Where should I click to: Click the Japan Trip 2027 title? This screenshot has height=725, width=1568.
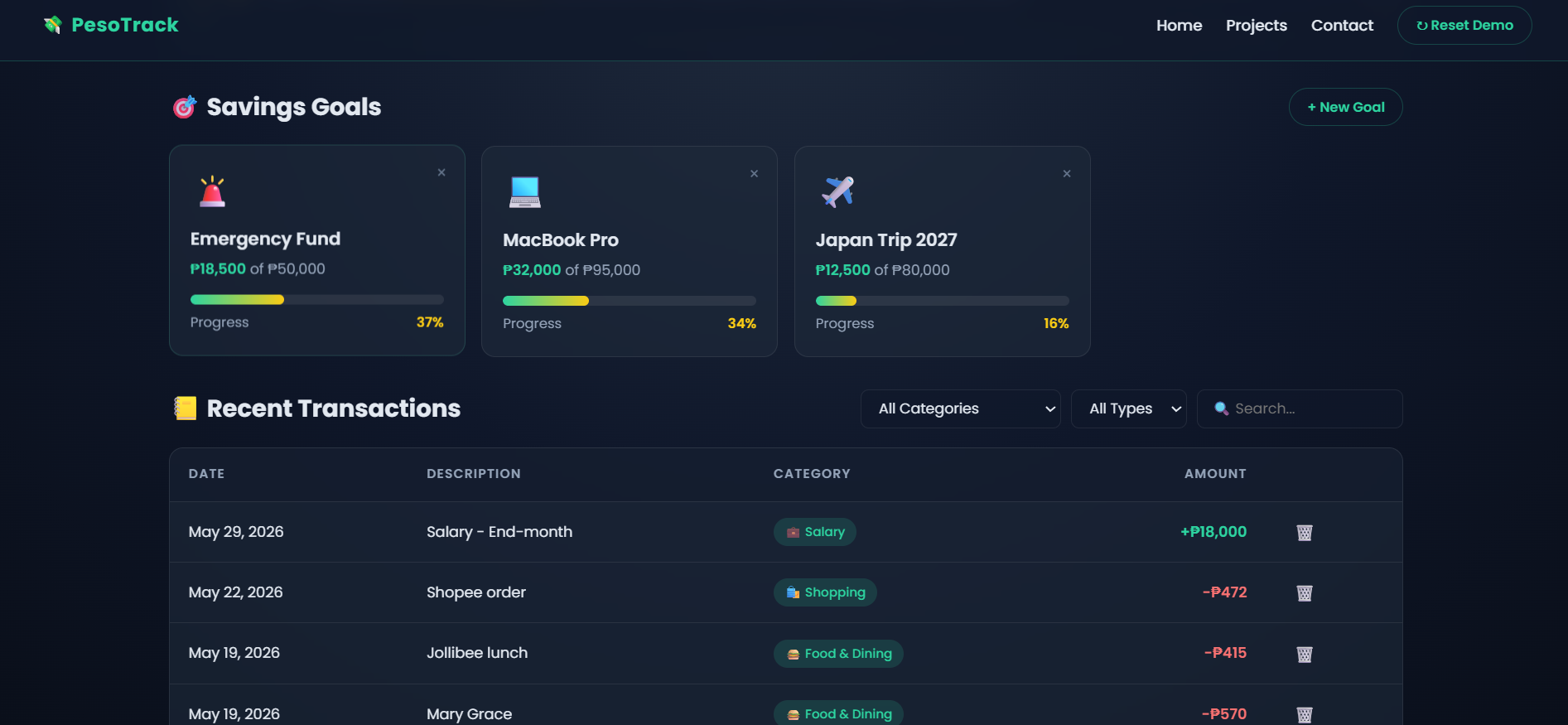[x=886, y=240]
